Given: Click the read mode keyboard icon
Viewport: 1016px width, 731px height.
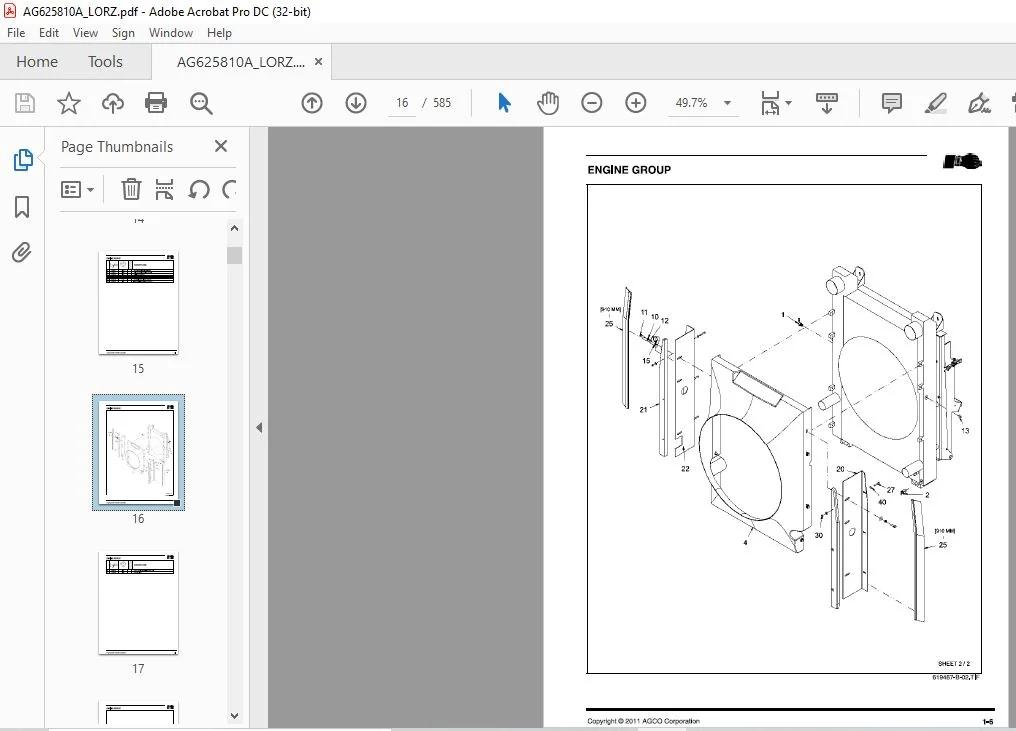Looking at the screenshot, I should tap(826, 103).
